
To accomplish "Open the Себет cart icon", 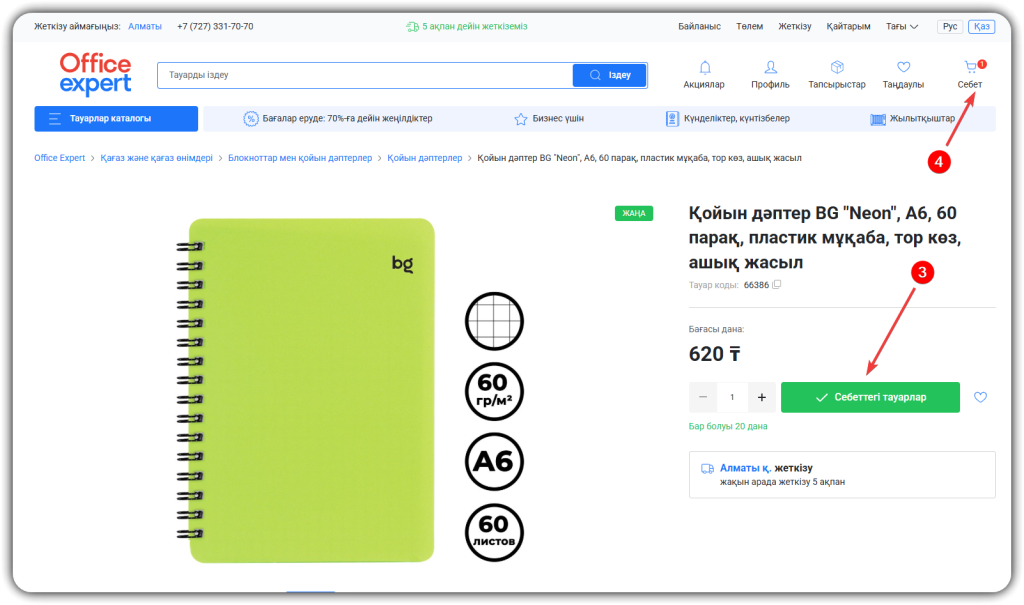I will coord(970,67).
